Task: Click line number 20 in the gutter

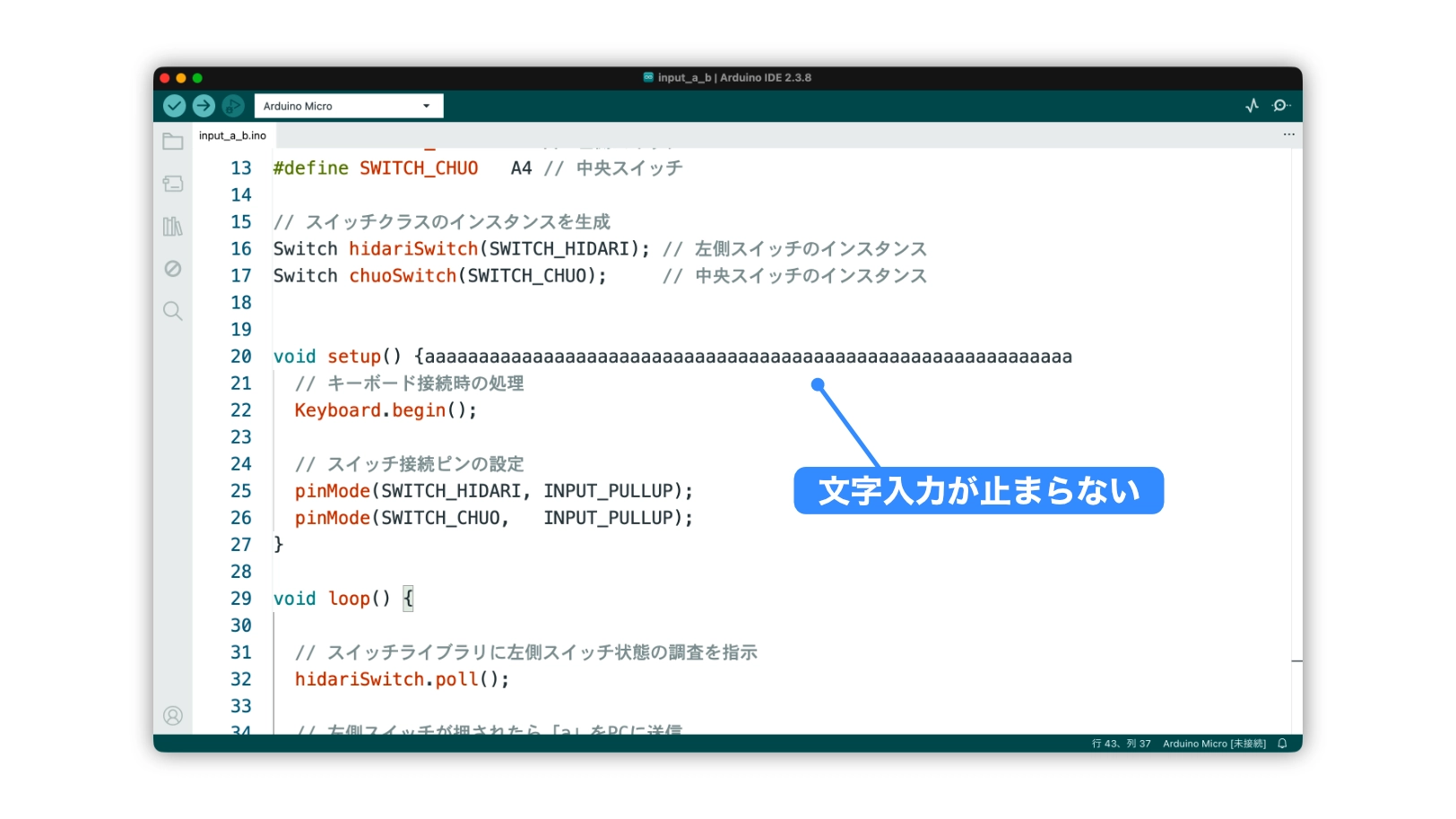Action: pos(241,357)
